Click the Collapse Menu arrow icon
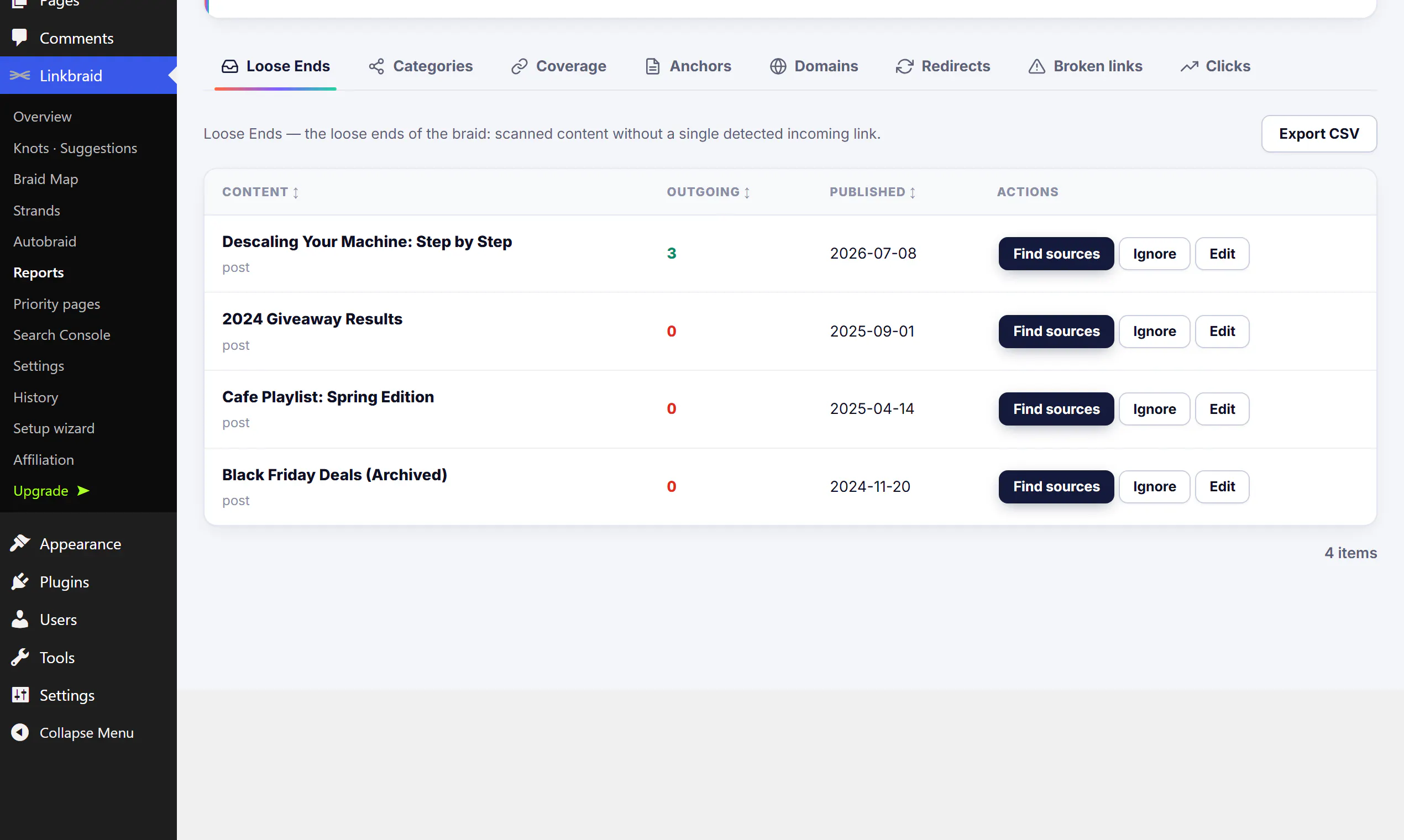Viewport: 1404px width, 840px height. [x=20, y=732]
